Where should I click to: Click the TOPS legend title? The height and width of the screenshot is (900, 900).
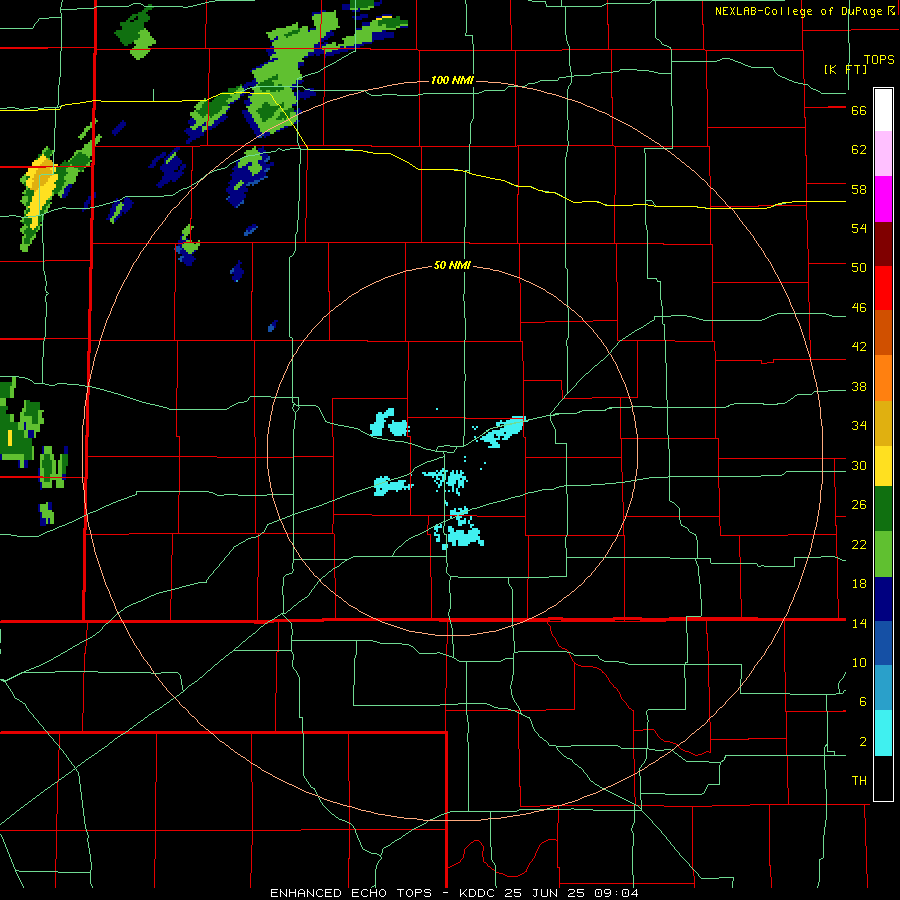coord(879,60)
